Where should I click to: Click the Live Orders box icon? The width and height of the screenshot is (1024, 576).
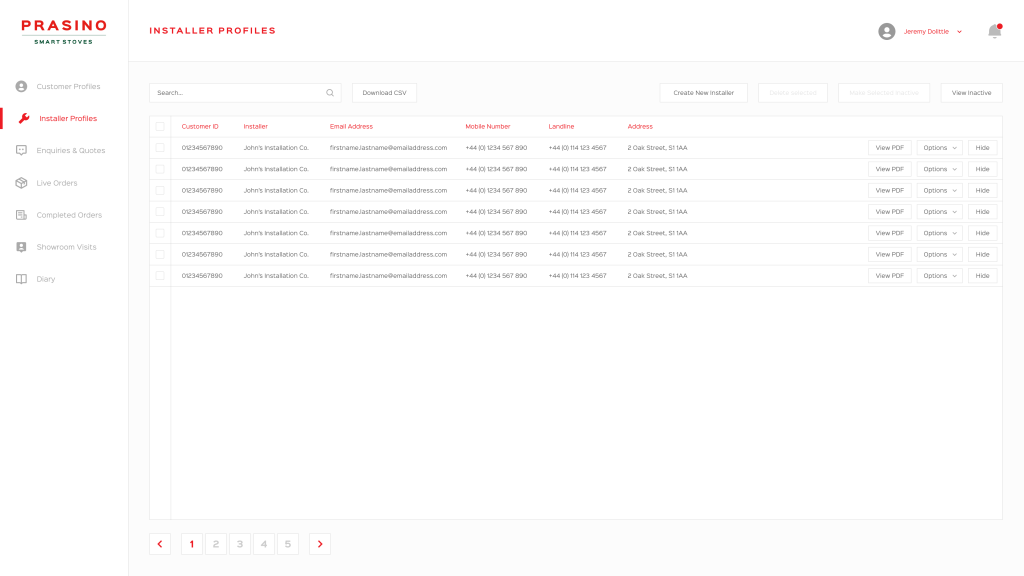[21, 182]
